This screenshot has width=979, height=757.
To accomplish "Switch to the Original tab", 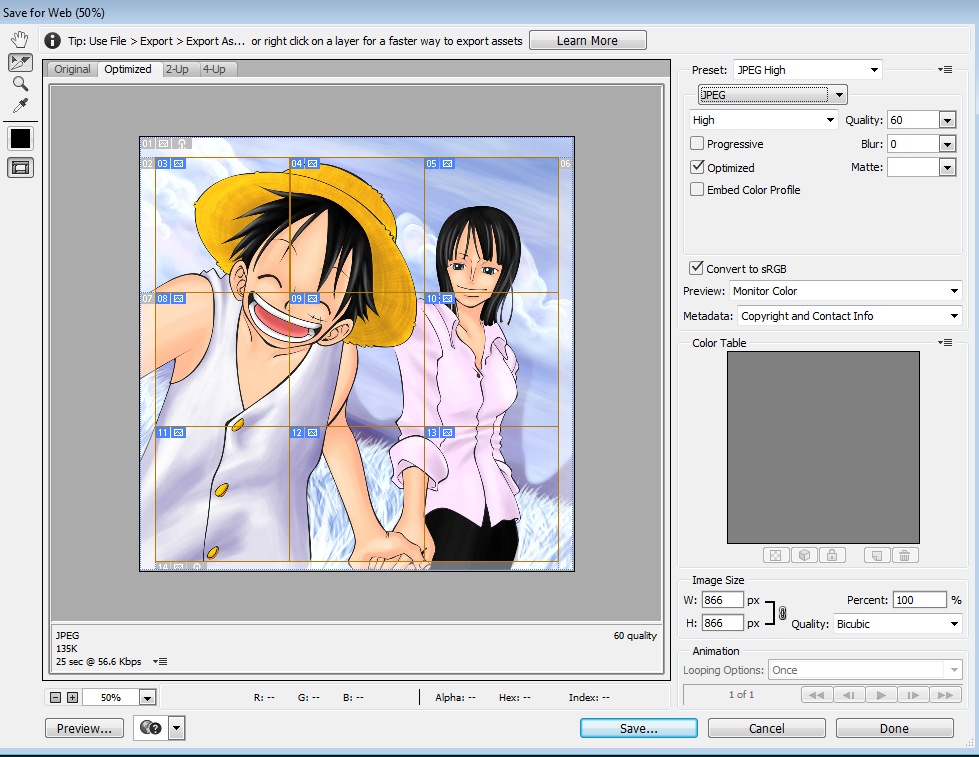I will [72, 69].
